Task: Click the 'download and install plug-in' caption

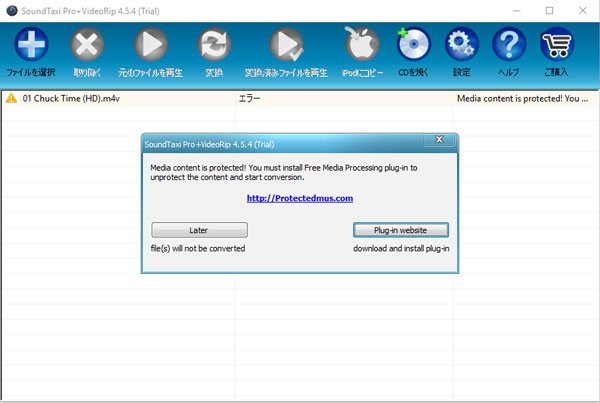Action: (x=401, y=248)
